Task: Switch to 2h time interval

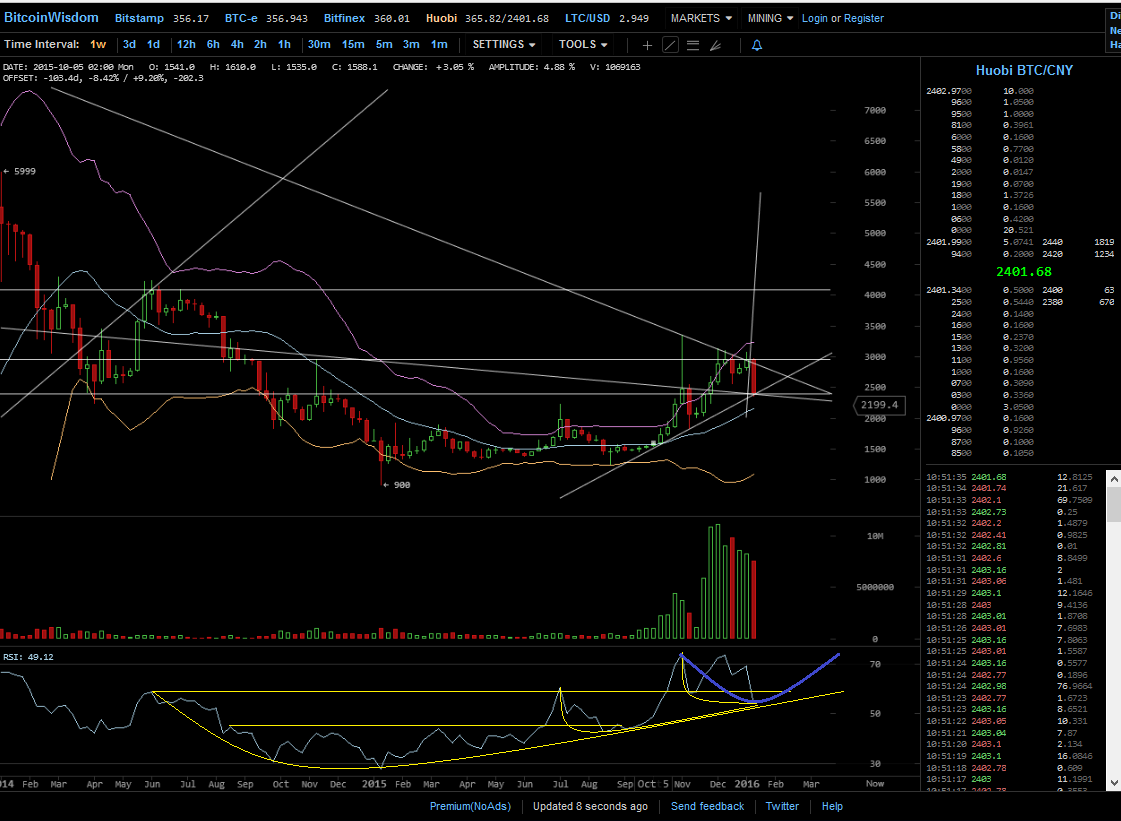Action: (260, 44)
